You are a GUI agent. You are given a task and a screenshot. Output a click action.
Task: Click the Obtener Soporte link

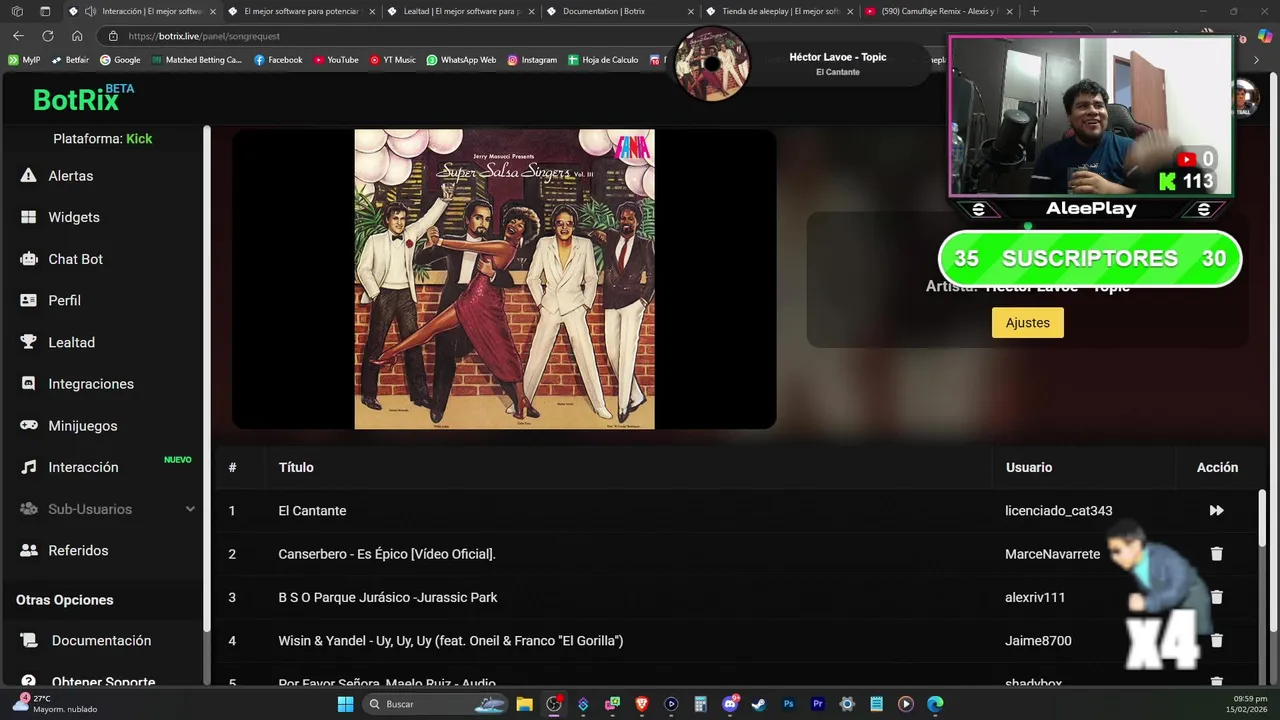[x=103, y=682]
